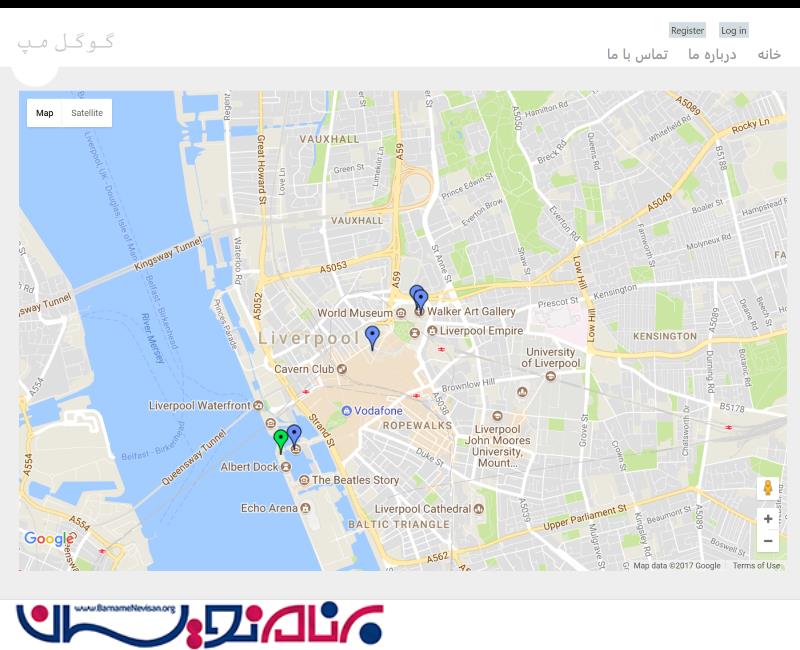Click the Echo Arena place icon
Viewport: 800px width, 650px height.
(306, 508)
